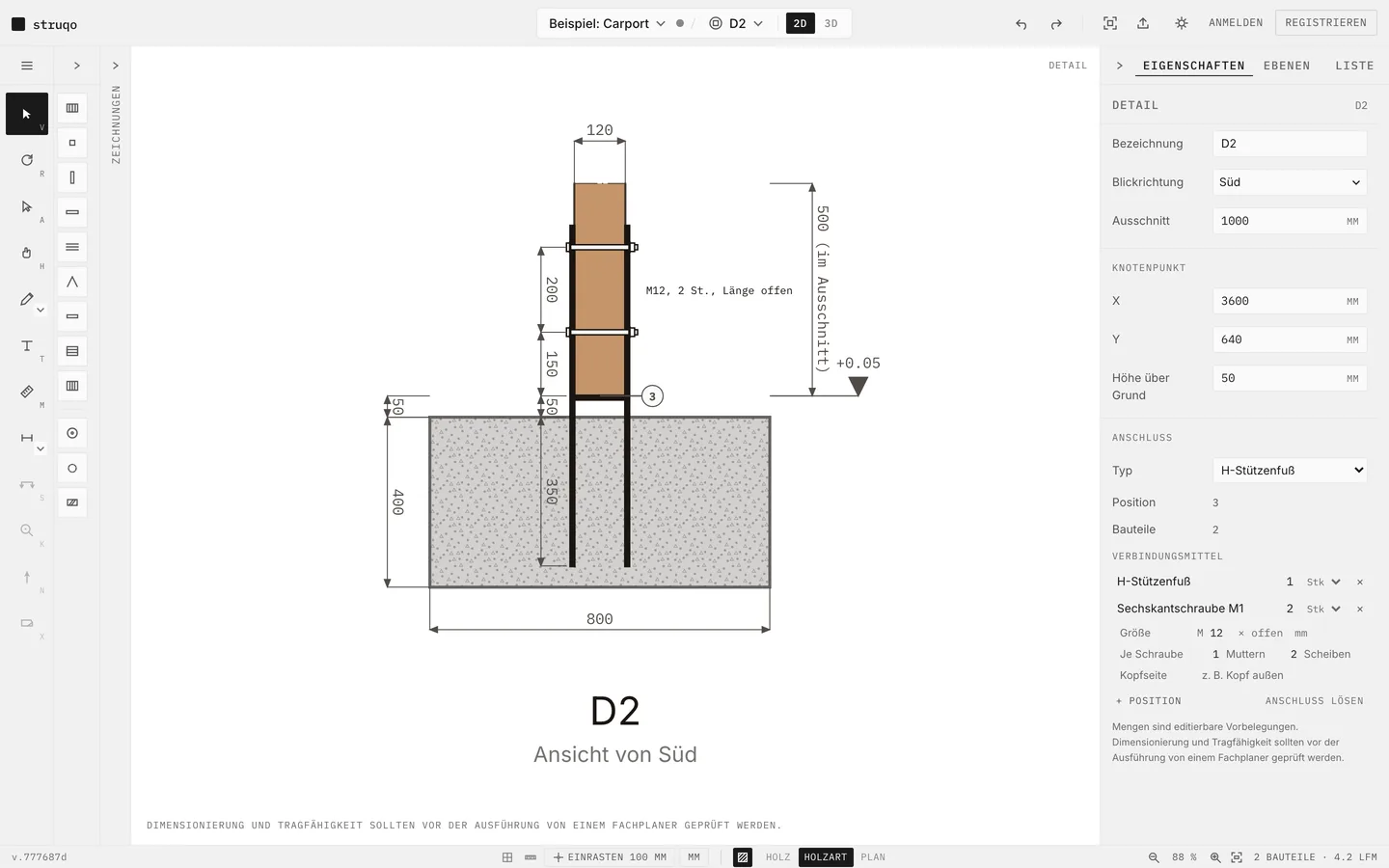Image resolution: width=1389 pixels, height=868 pixels.
Task: Open the Typ H-Stützenfuß dropdown
Action: 1290,471
